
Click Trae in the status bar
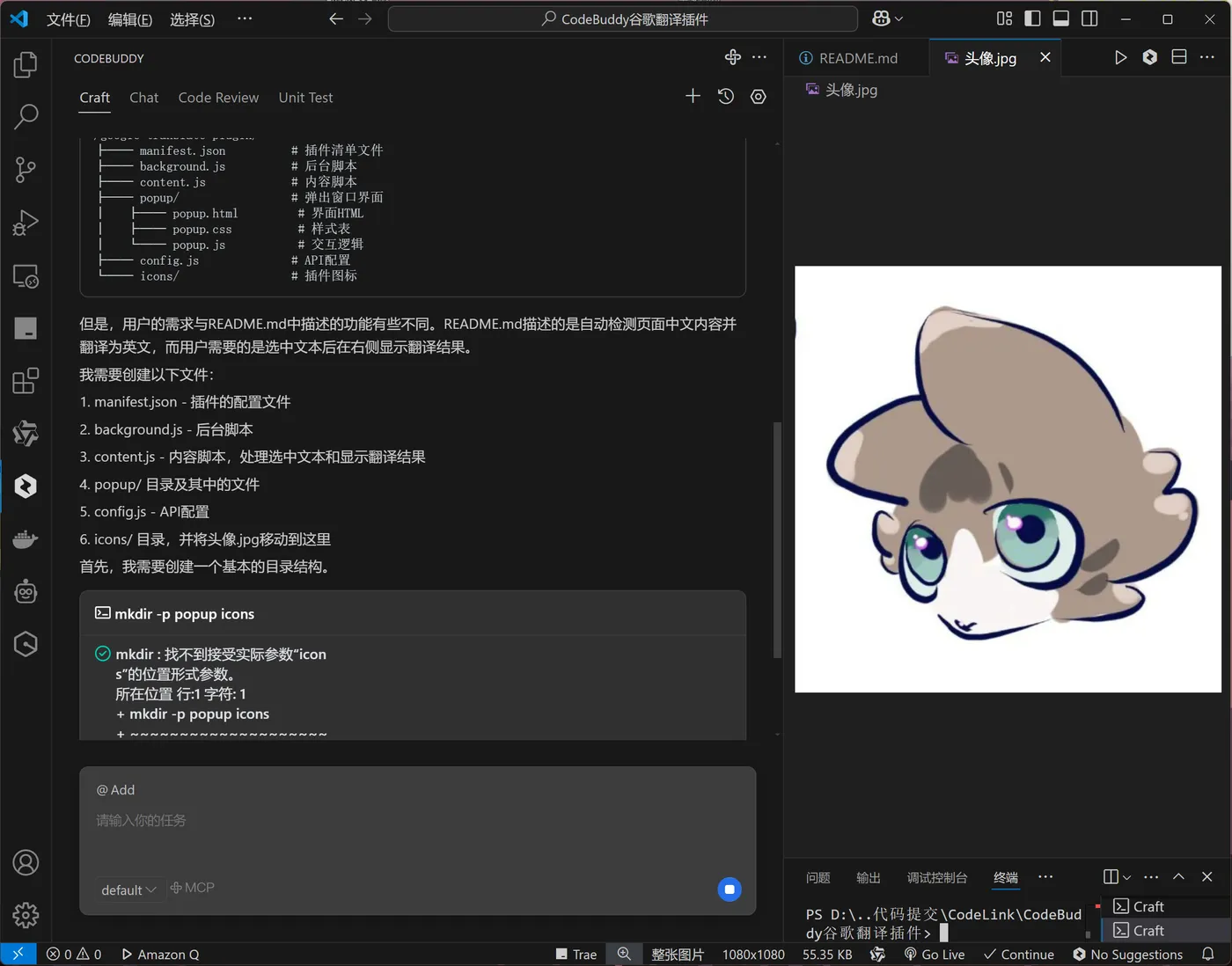[576, 955]
